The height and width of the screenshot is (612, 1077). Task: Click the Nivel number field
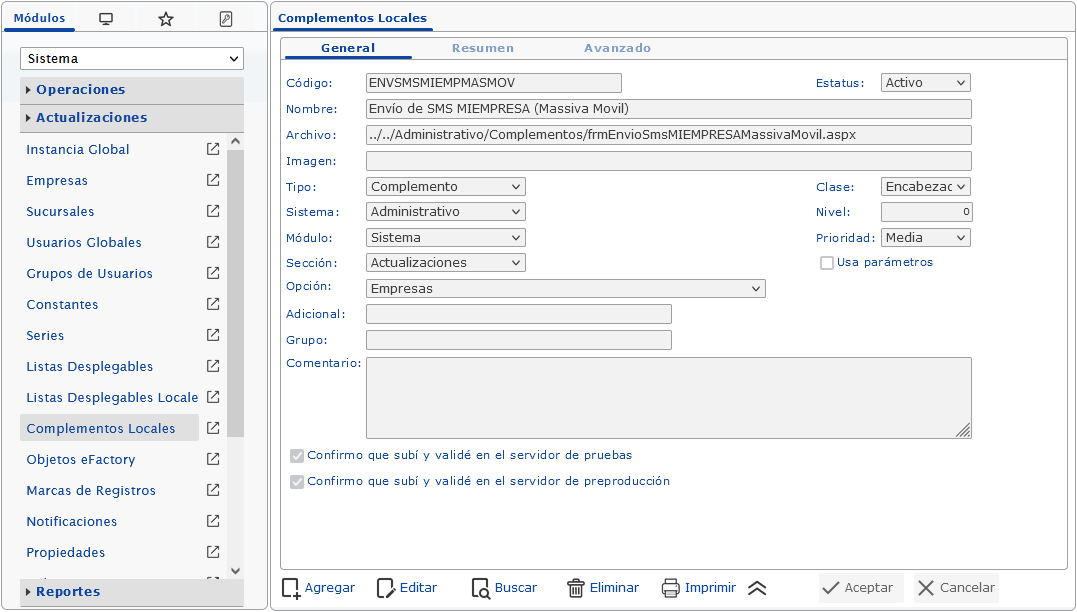coord(927,212)
